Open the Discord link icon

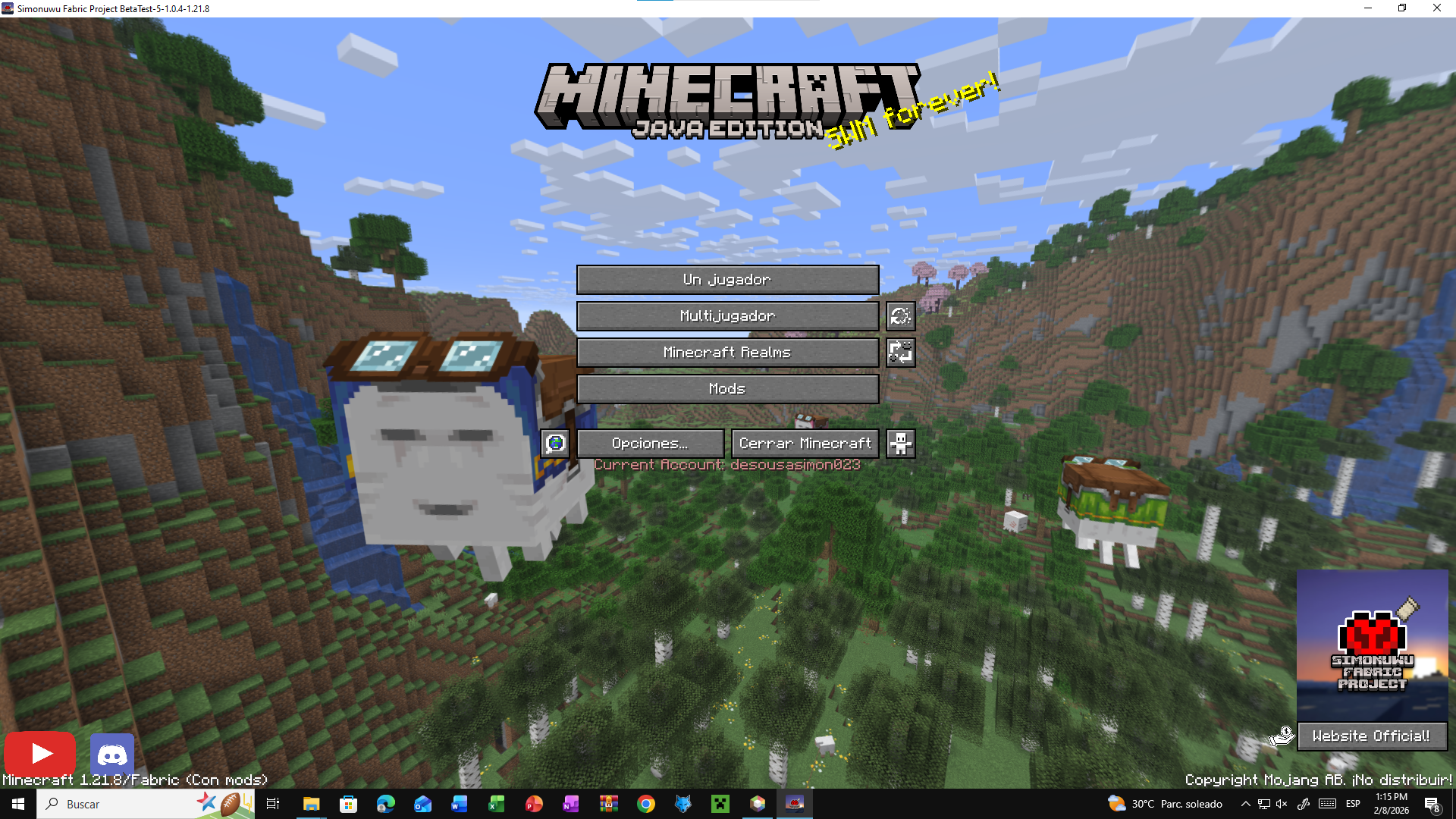(x=112, y=755)
